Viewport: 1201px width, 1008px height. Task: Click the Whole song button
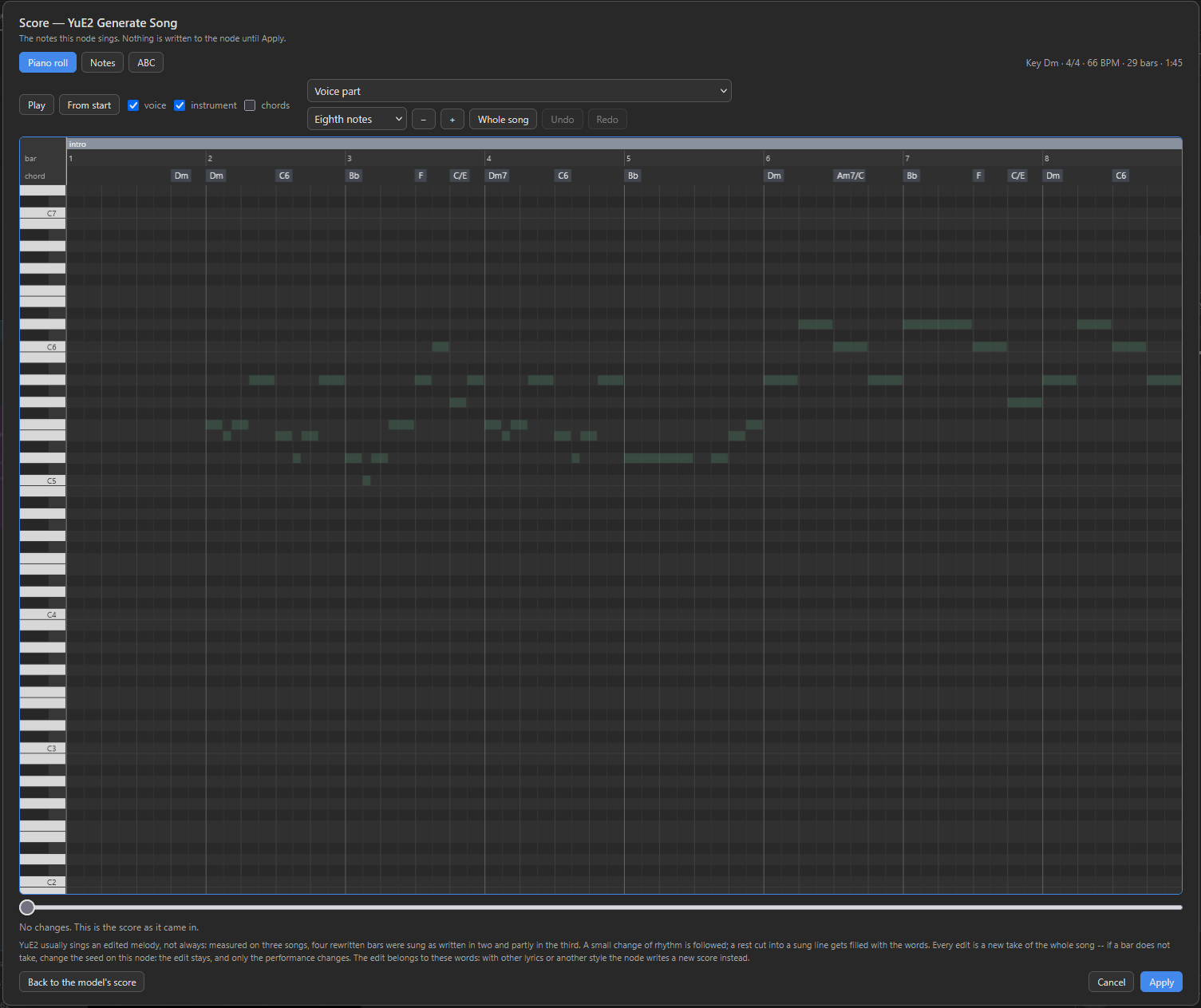tap(503, 120)
